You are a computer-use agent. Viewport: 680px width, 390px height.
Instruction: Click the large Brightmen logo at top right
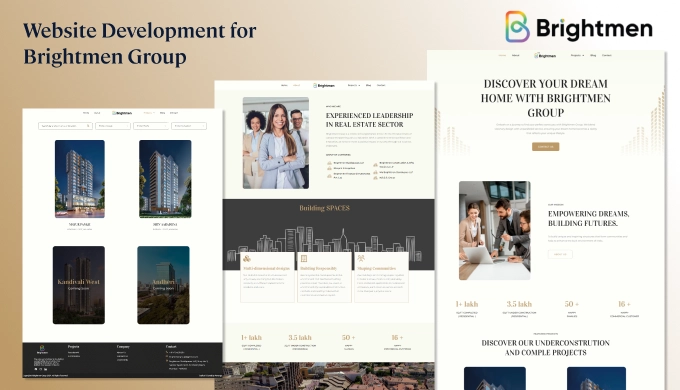click(x=579, y=27)
